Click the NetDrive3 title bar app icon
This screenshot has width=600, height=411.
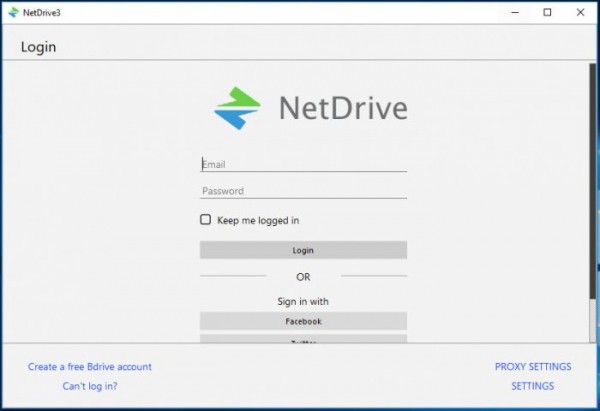pos(13,13)
